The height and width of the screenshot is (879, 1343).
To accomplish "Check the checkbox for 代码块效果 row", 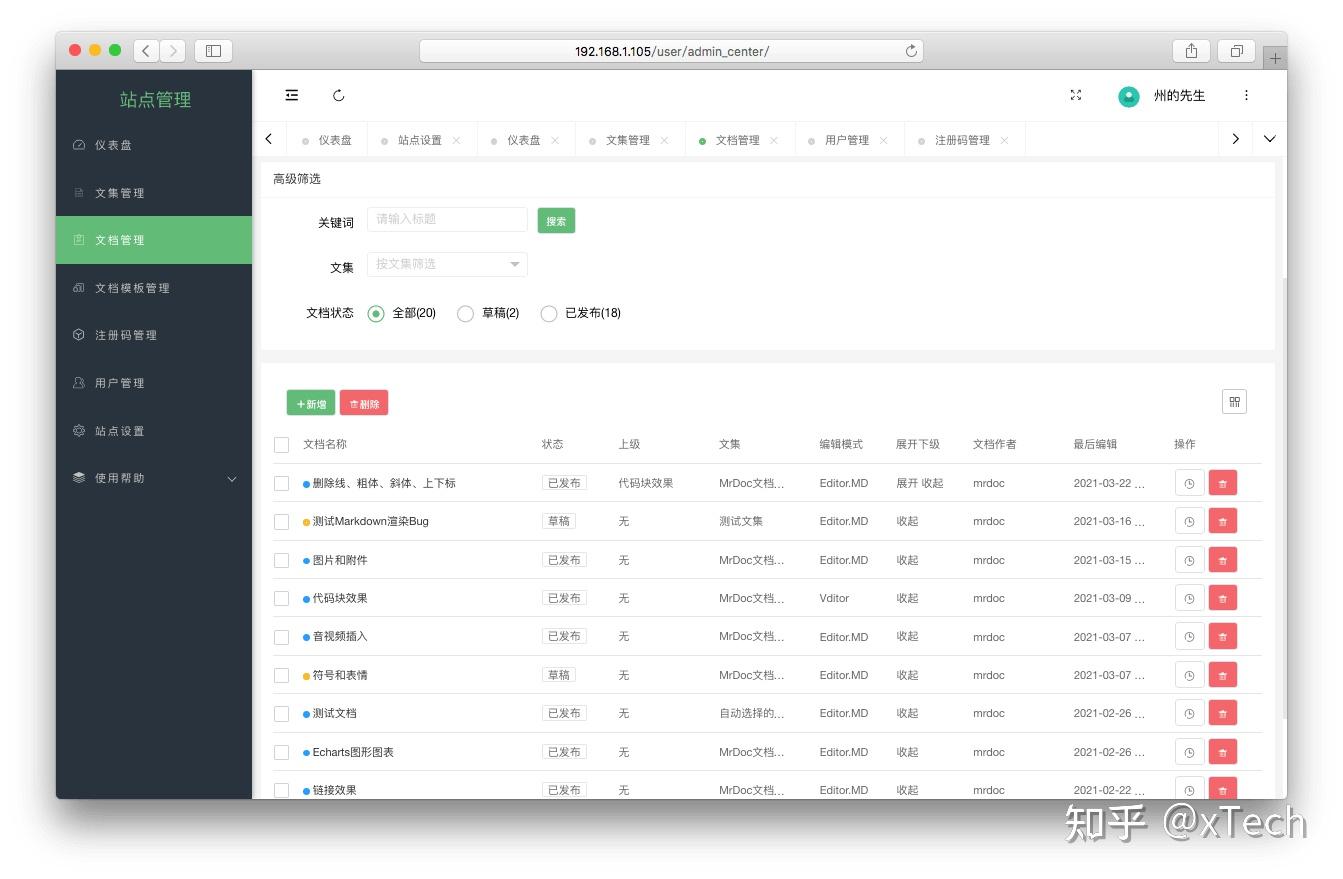I will coord(281,597).
